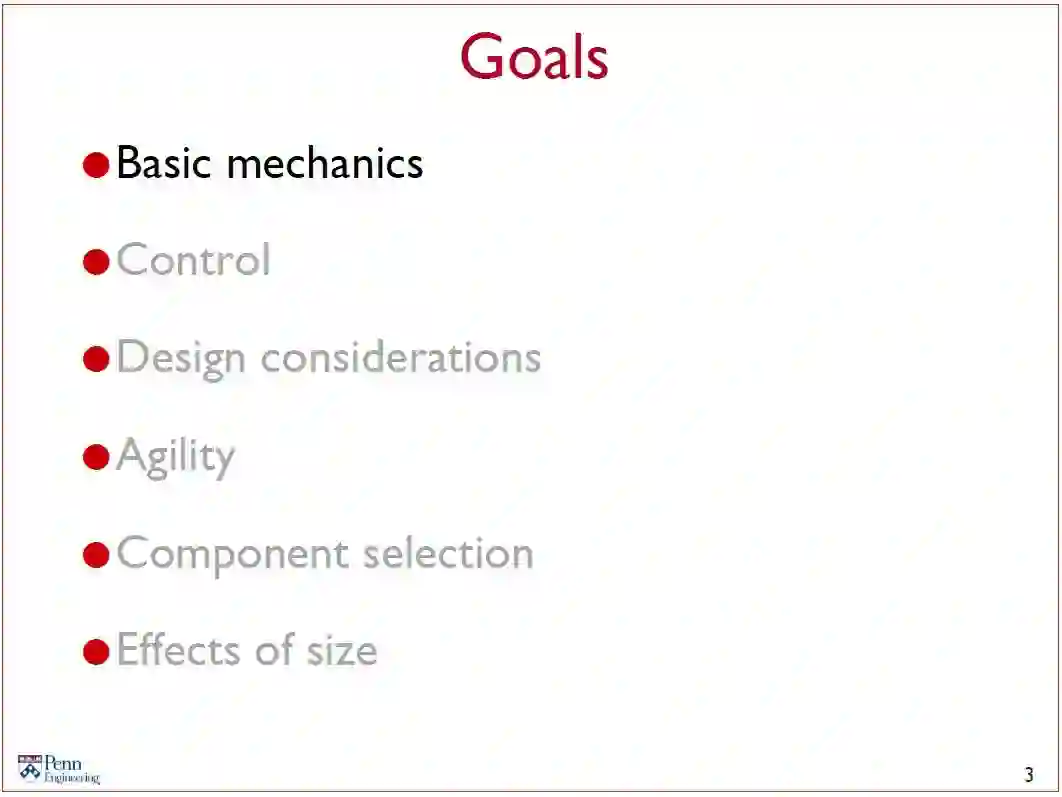Select the Agility goal text

pyautogui.click(x=176, y=457)
